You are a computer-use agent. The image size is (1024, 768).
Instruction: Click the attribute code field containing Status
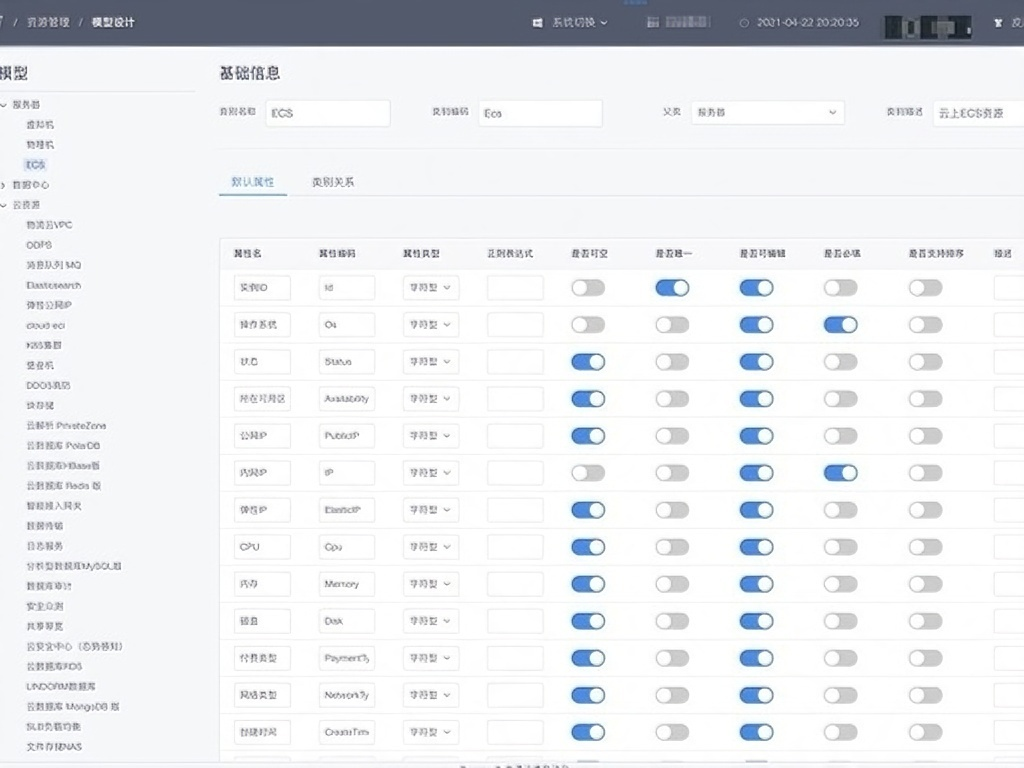pyautogui.click(x=347, y=361)
